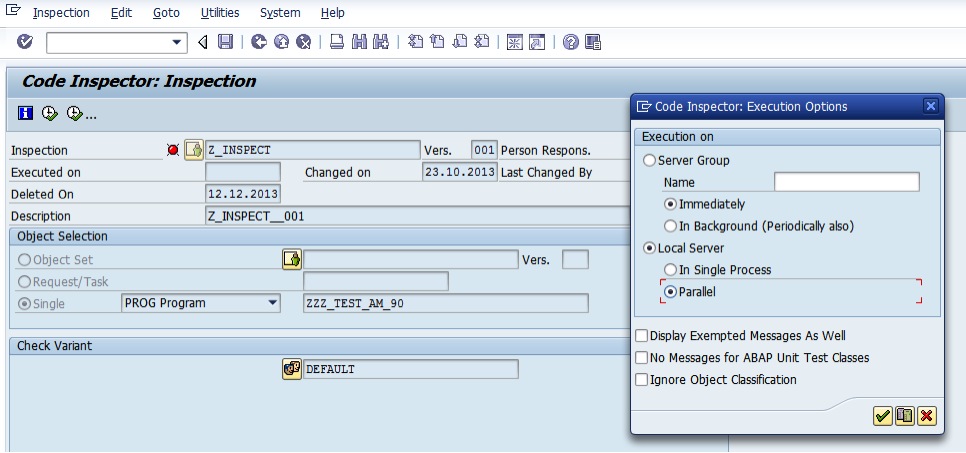Click the Server Group Name input field
Image resolution: width=966 pixels, height=453 pixels.
point(846,182)
